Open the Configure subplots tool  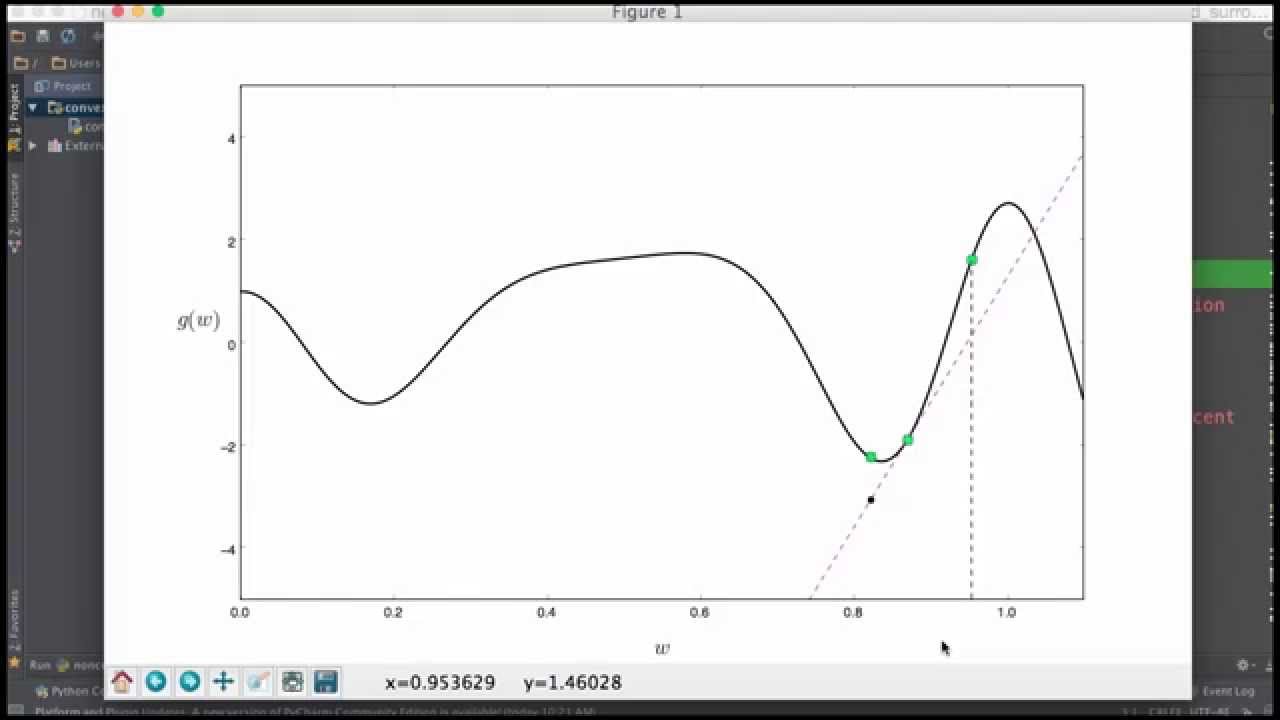pyautogui.click(x=292, y=682)
